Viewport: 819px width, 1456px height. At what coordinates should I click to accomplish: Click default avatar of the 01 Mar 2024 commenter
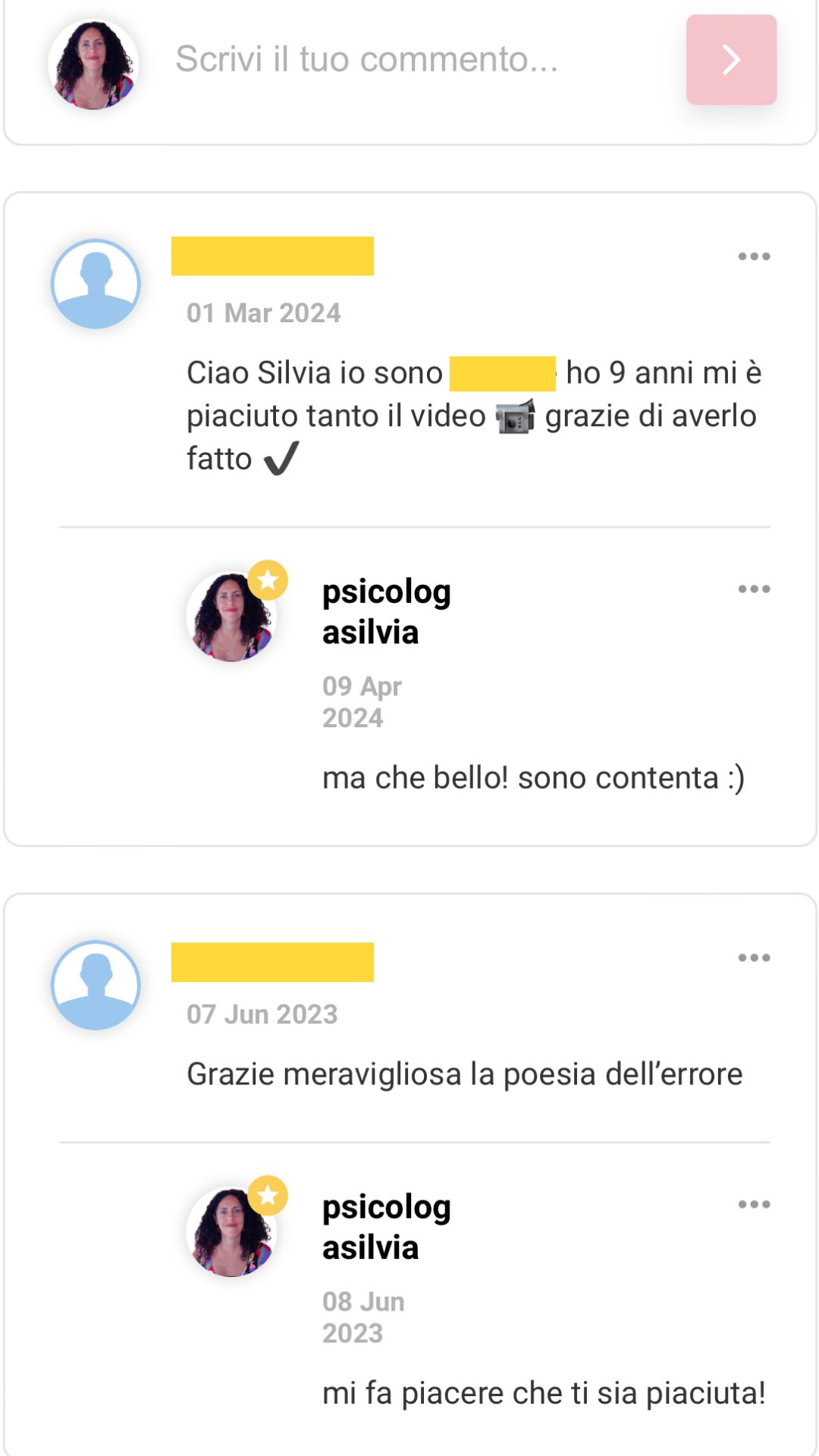[96, 284]
